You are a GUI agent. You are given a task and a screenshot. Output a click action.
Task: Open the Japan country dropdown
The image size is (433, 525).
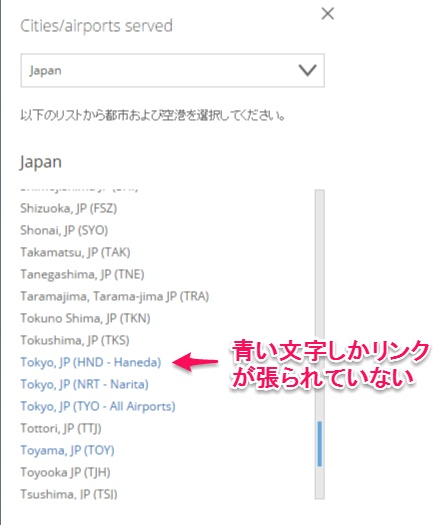pyautogui.click(x=172, y=70)
